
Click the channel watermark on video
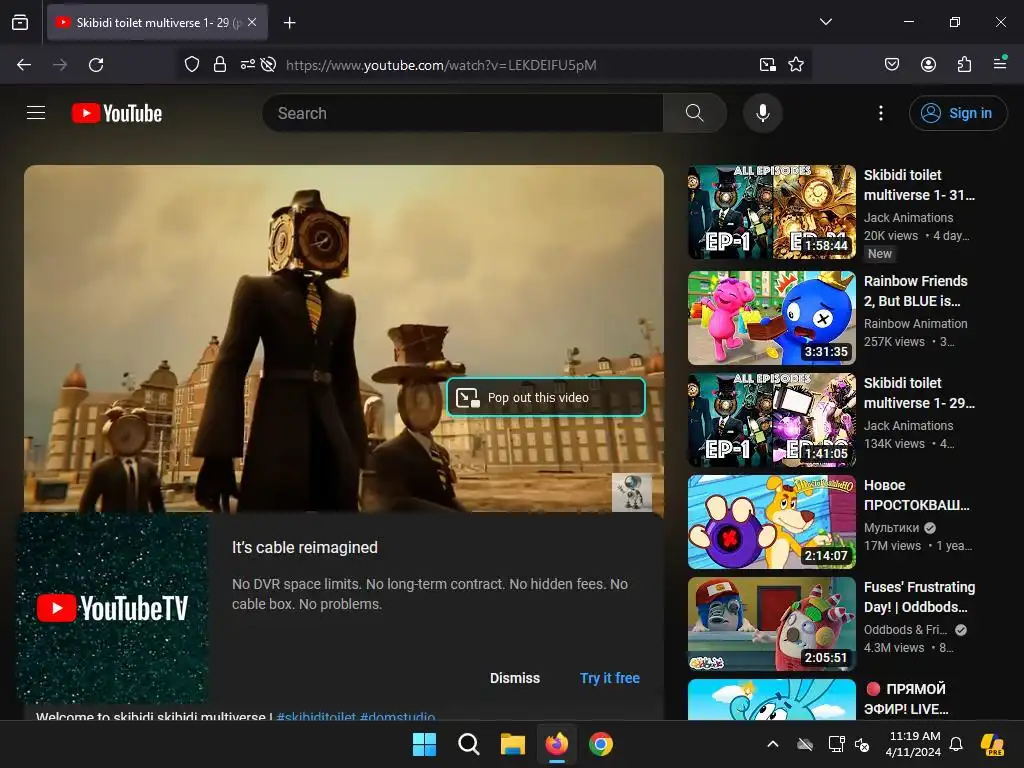632,492
